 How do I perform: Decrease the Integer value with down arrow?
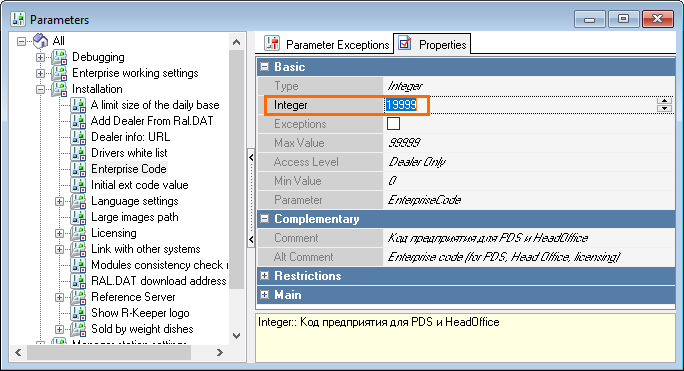(664, 108)
